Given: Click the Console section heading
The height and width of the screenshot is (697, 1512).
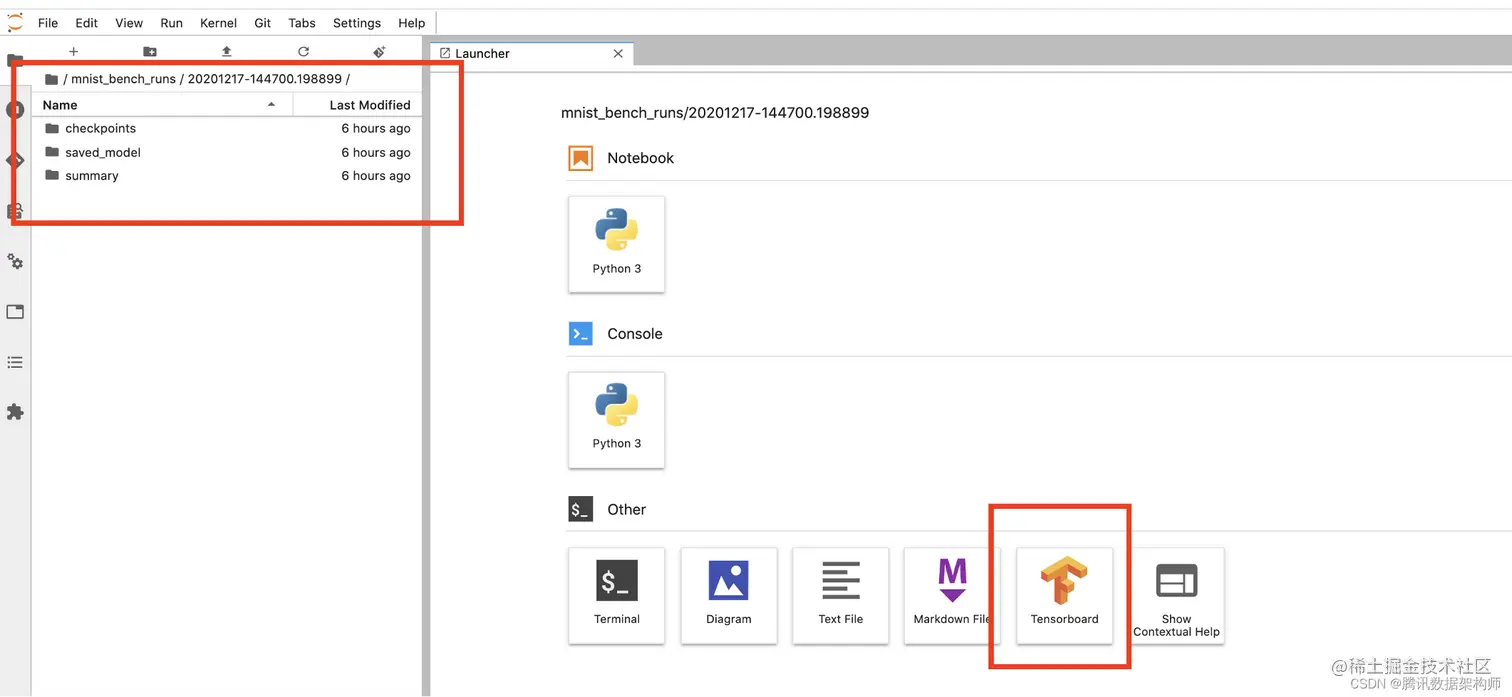Looking at the screenshot, I should 635,334.
